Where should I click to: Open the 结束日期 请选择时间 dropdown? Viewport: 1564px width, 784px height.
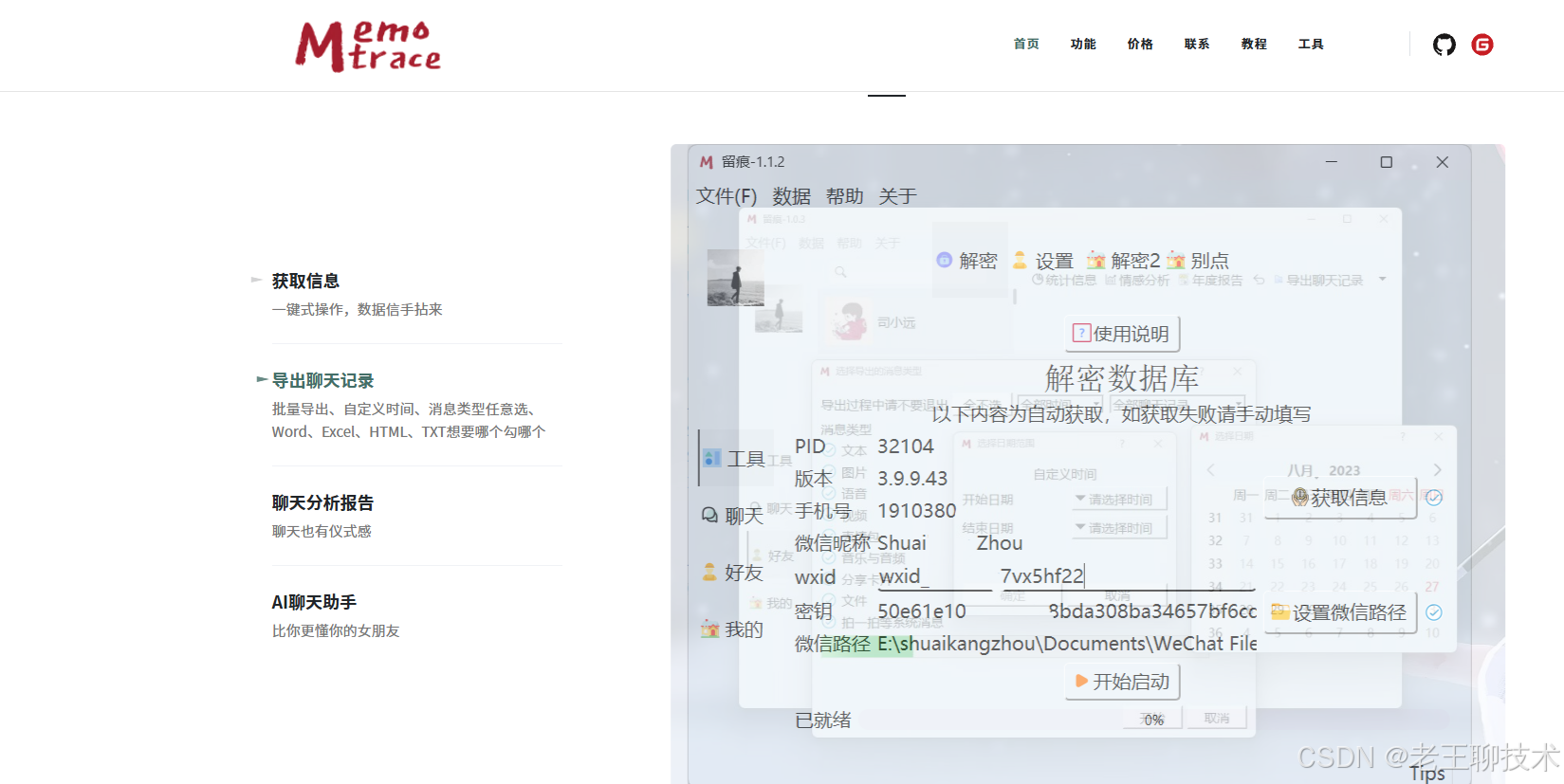pyautogui.click(x=1119, y=528)
